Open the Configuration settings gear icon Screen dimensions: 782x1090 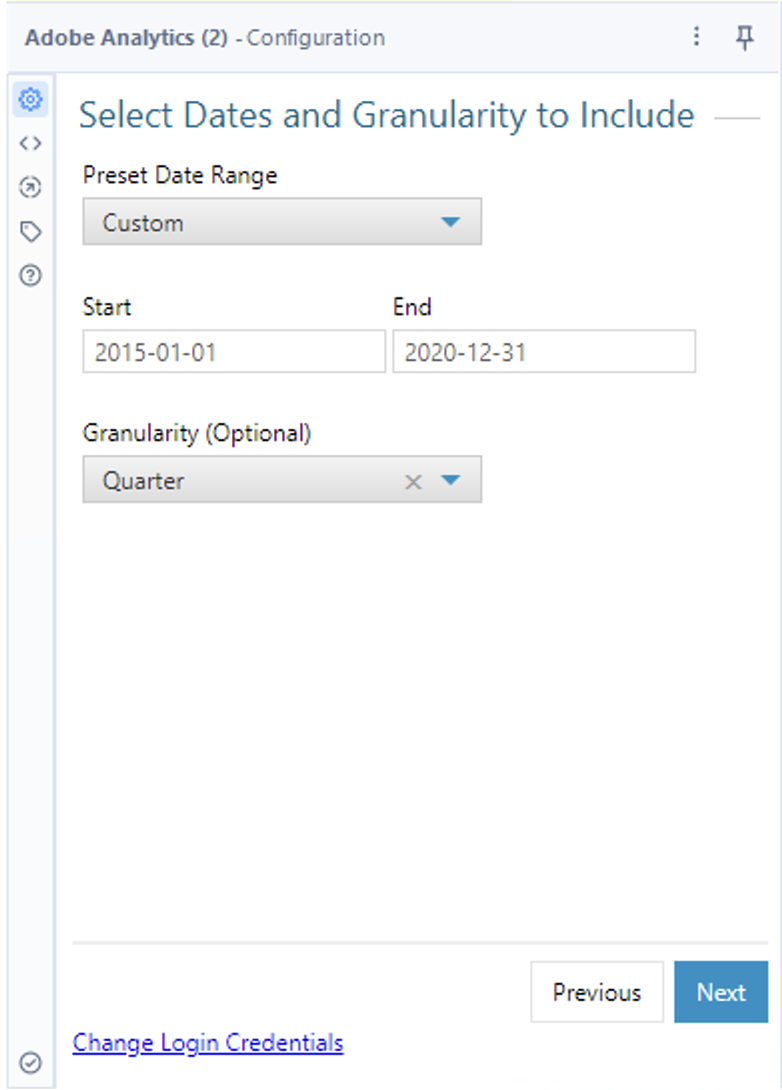(x=30, y=99)
